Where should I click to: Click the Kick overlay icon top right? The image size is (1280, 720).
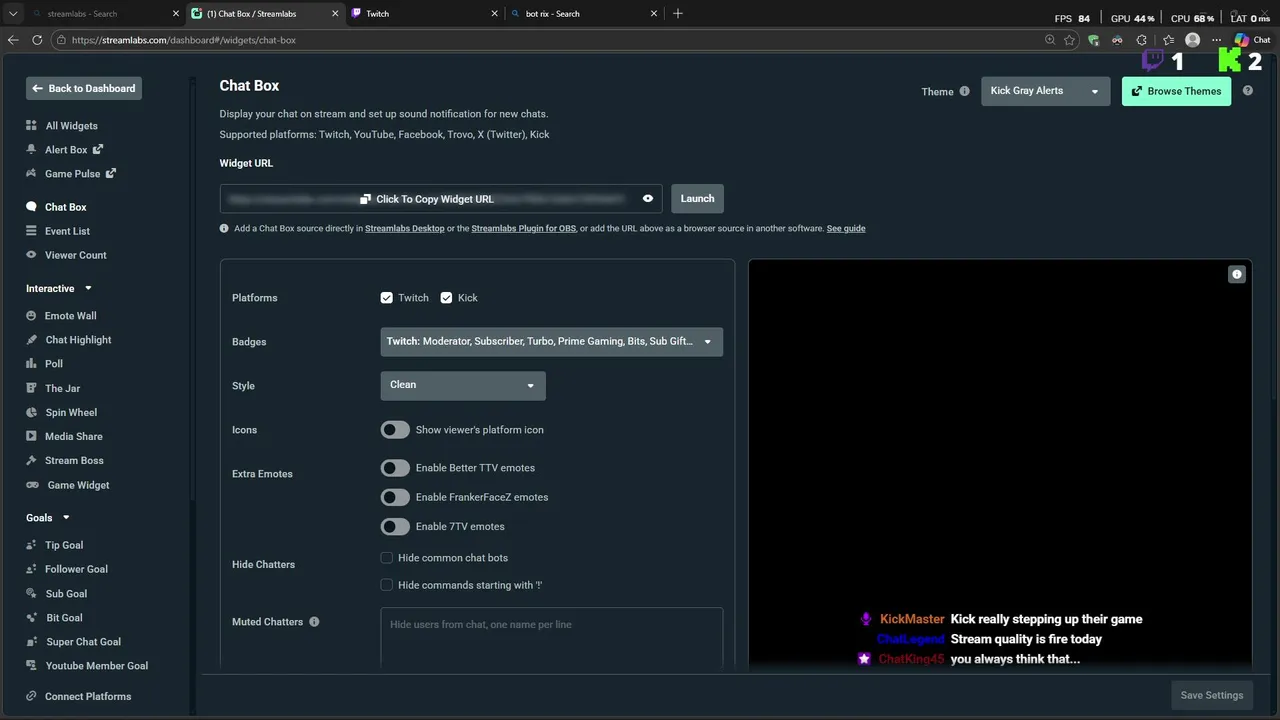[x=1229, y=60]
